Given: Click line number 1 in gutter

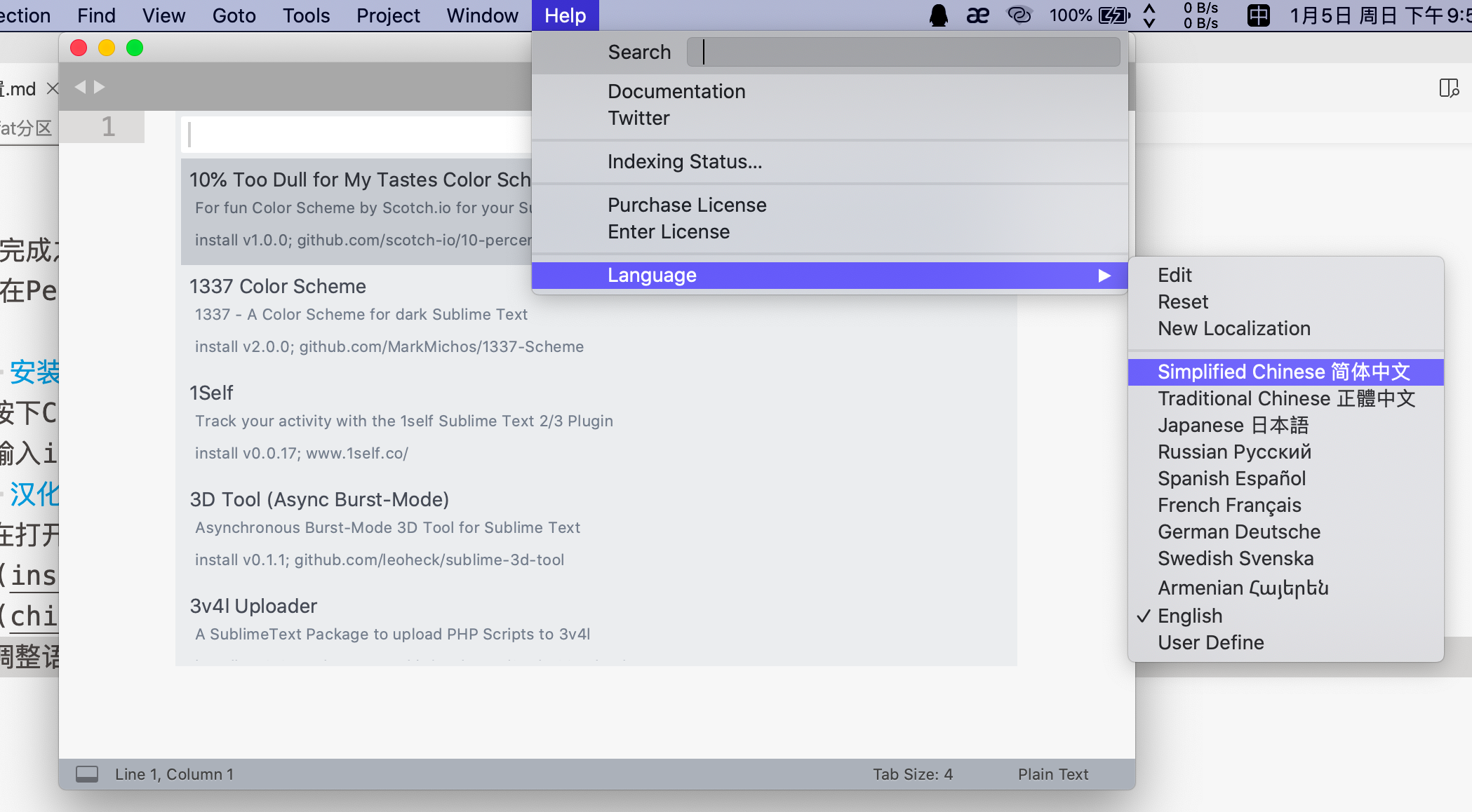Looking at the screenshot, I should pyautogui.click(x=108, y=127).
